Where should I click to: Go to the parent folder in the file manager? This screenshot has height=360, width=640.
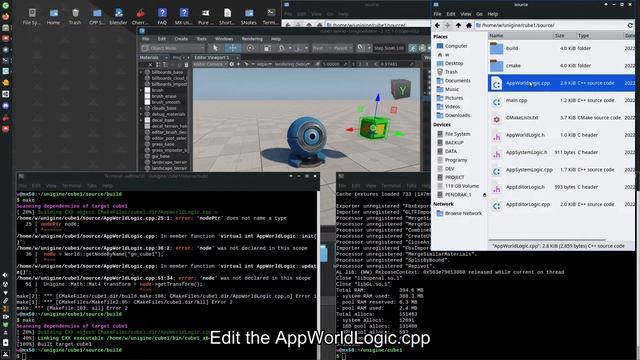point(458,25)
